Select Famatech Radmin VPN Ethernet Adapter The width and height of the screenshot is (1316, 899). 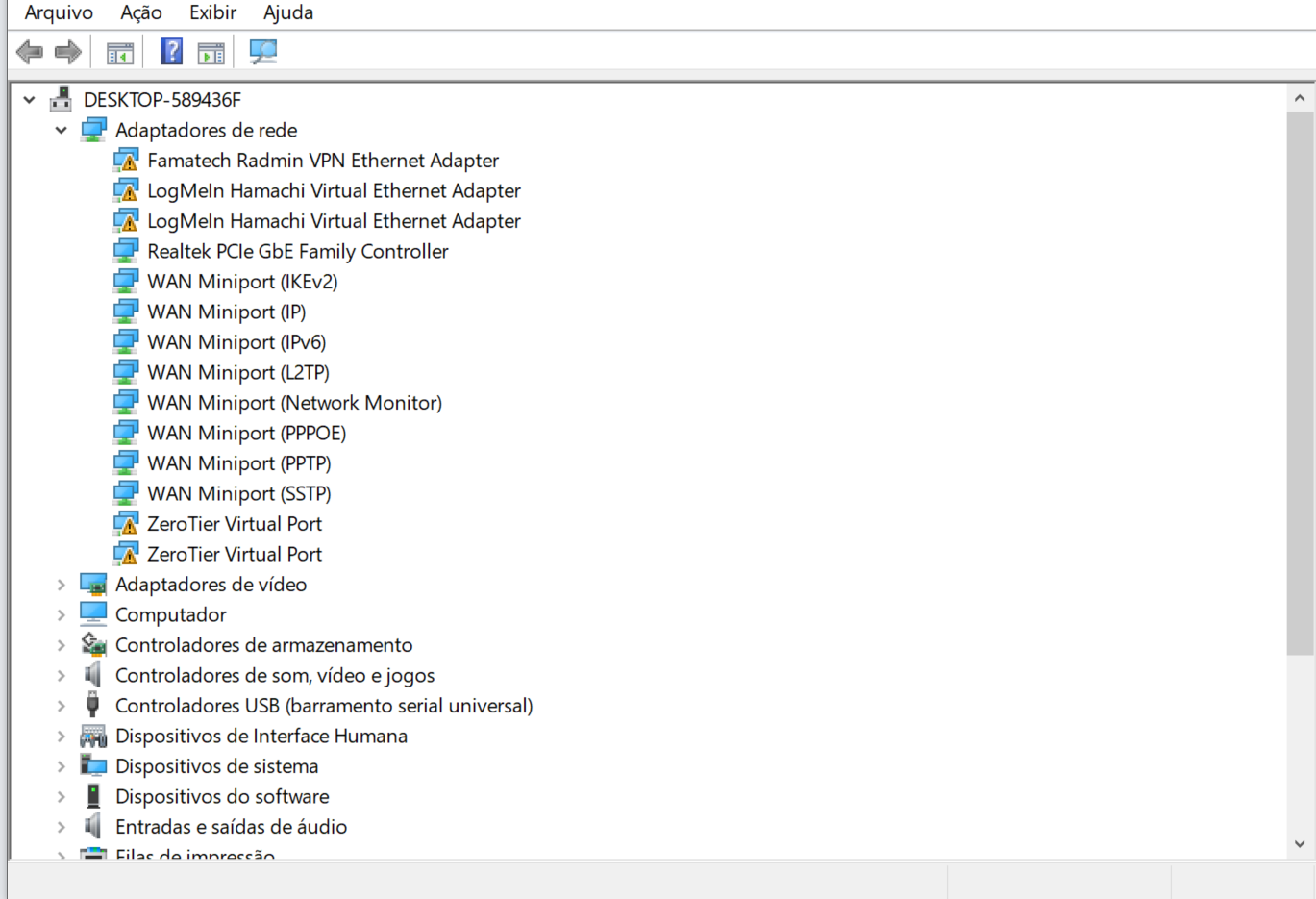(x=323, y=161)
